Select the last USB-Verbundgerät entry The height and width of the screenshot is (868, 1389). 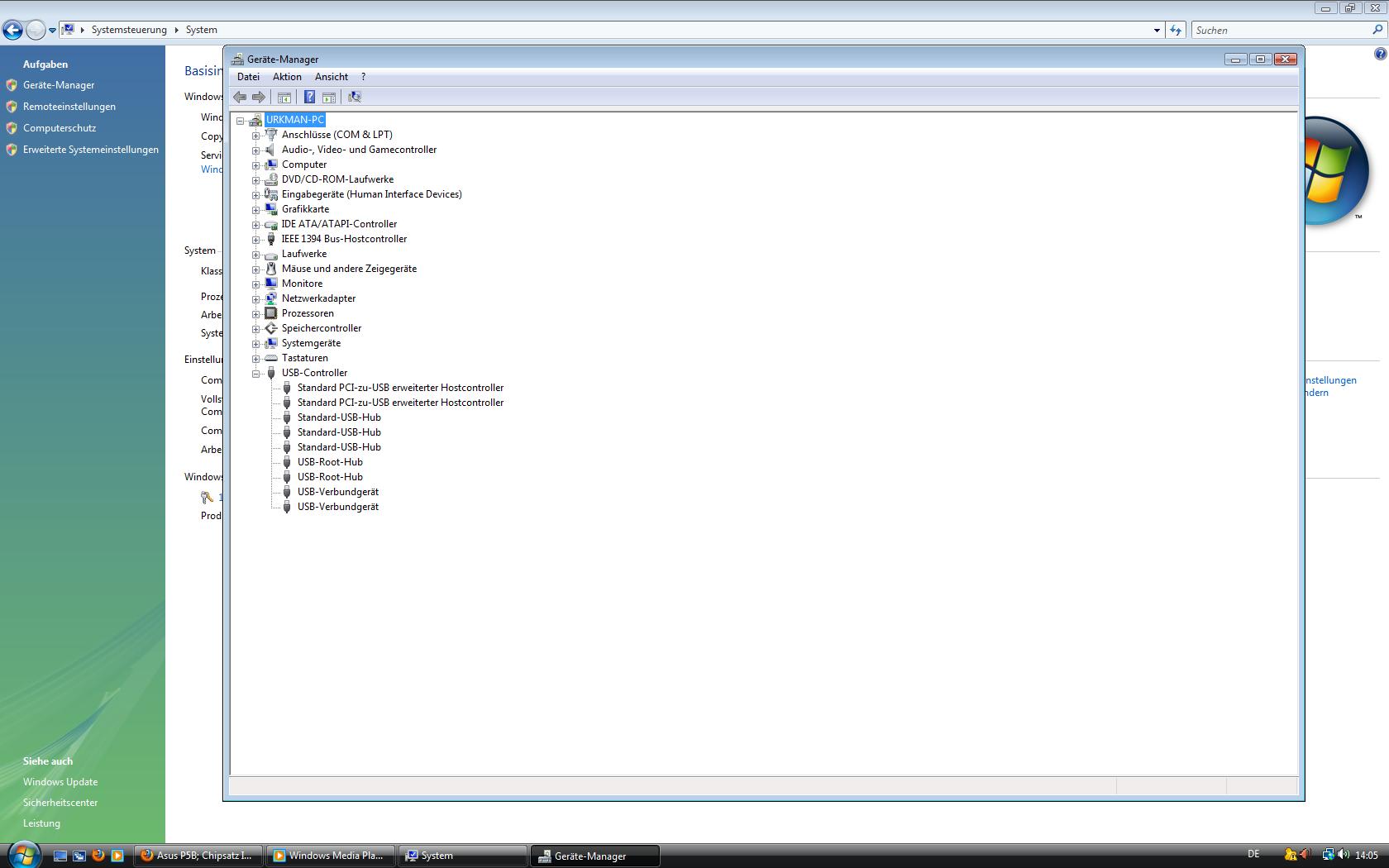tap(338, 507)
